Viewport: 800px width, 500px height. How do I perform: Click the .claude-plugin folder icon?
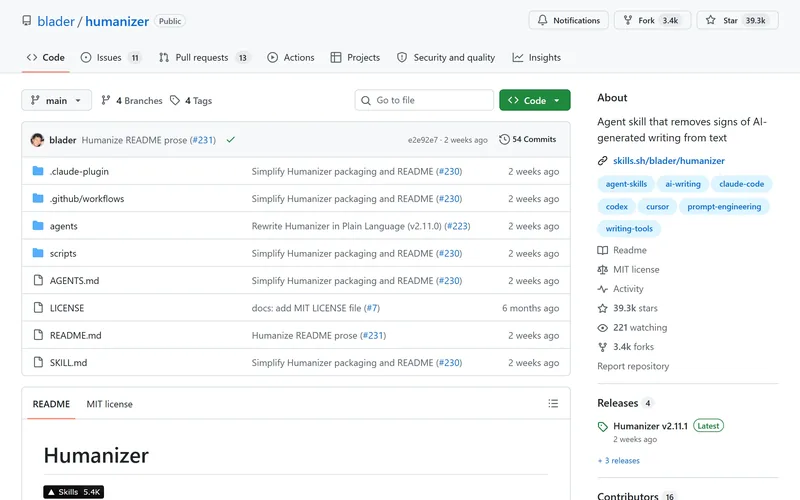[38, 171]
